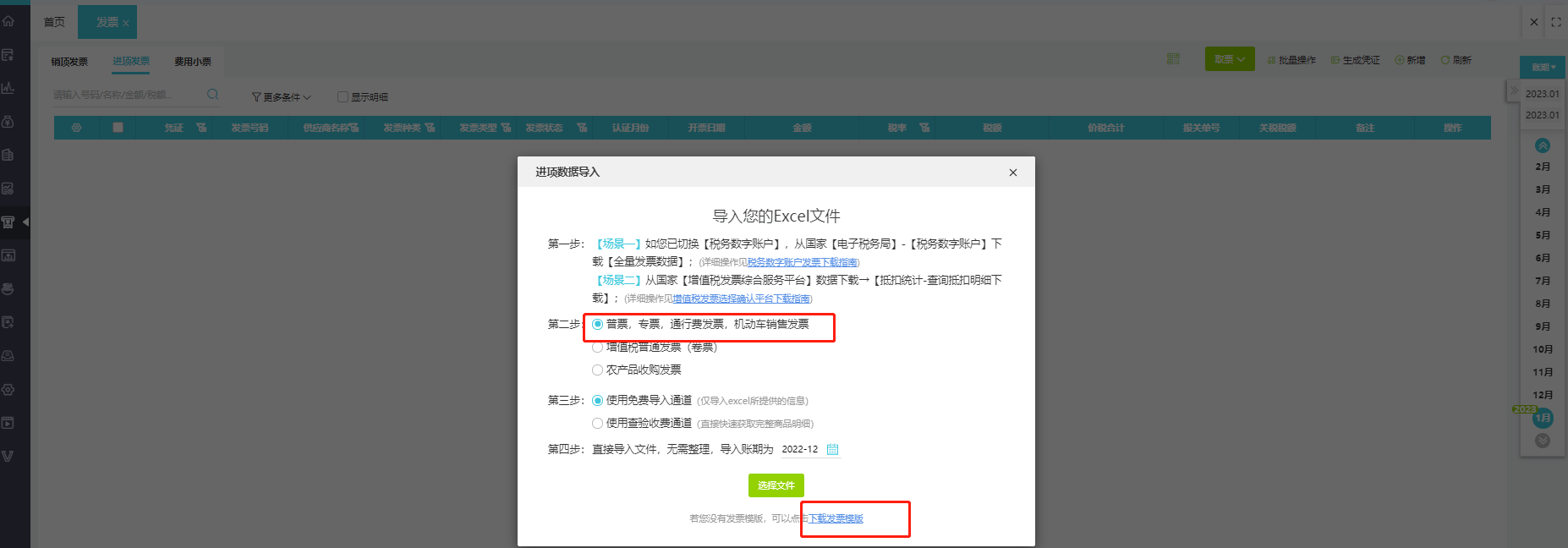The image size is (1568, 548).
Task: Open 税务数字账户发票下载指南 link
Action: click(802, 262)
